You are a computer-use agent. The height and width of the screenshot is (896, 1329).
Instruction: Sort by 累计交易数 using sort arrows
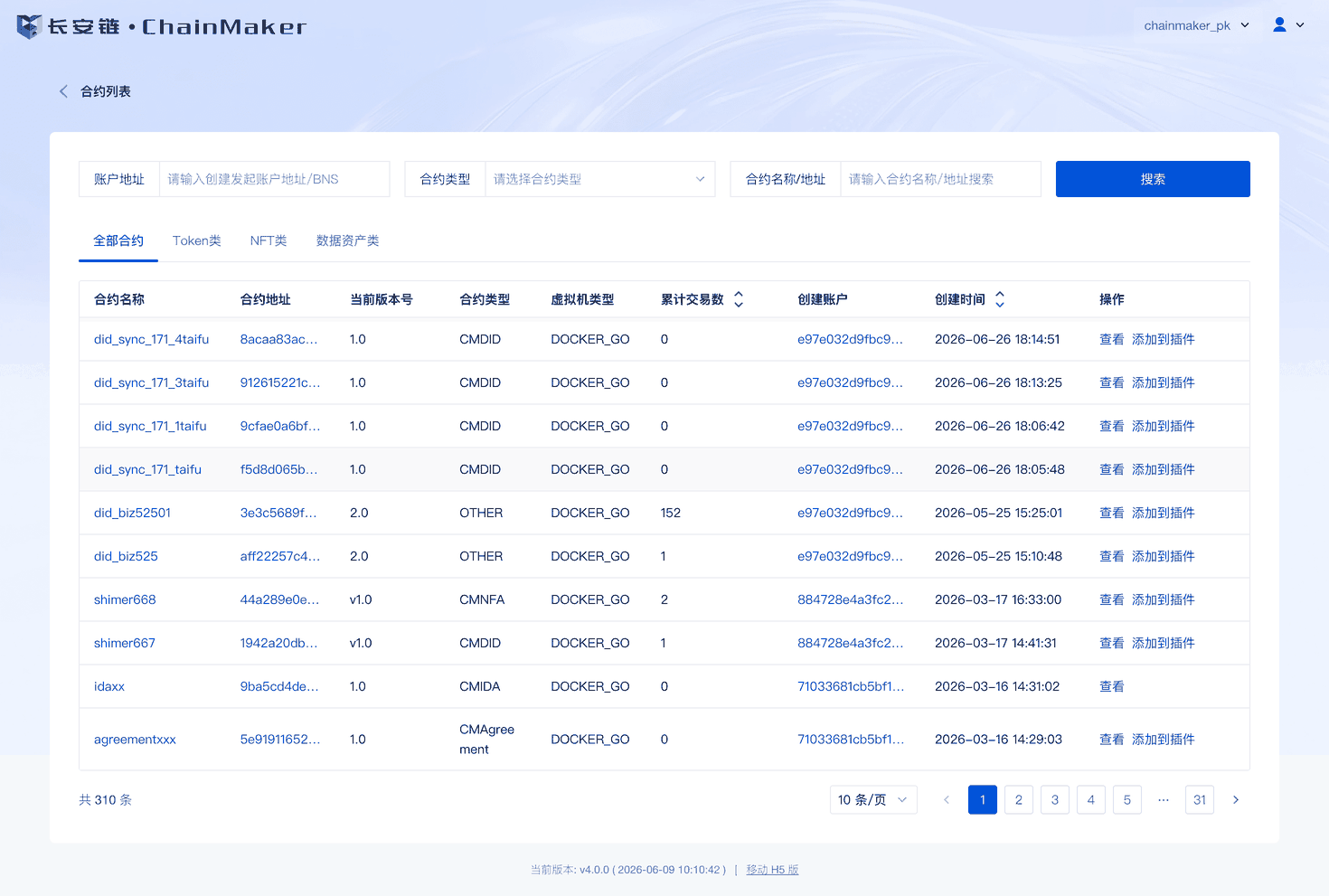pyautogui.click(x=739, y=299)
